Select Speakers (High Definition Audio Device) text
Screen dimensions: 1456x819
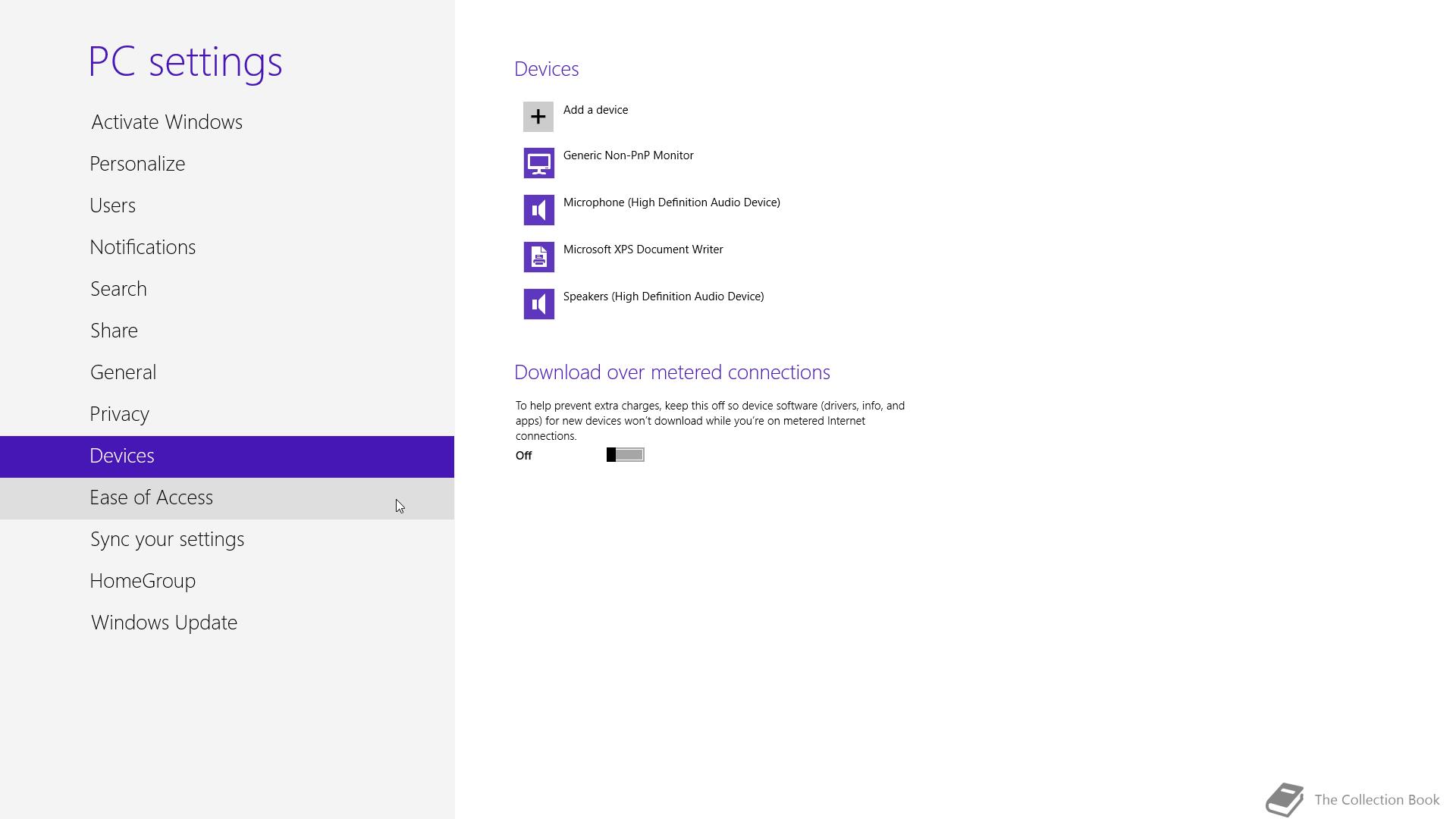[x=664, y=297]
